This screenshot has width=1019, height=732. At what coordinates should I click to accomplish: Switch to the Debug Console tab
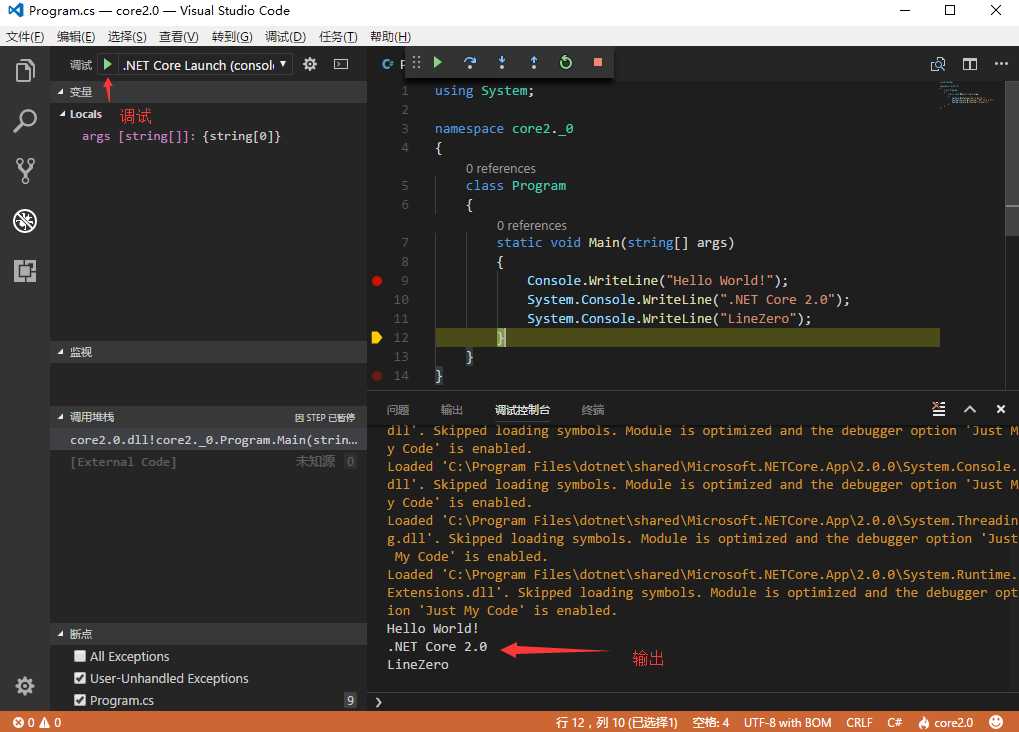[x=522, y=410]
